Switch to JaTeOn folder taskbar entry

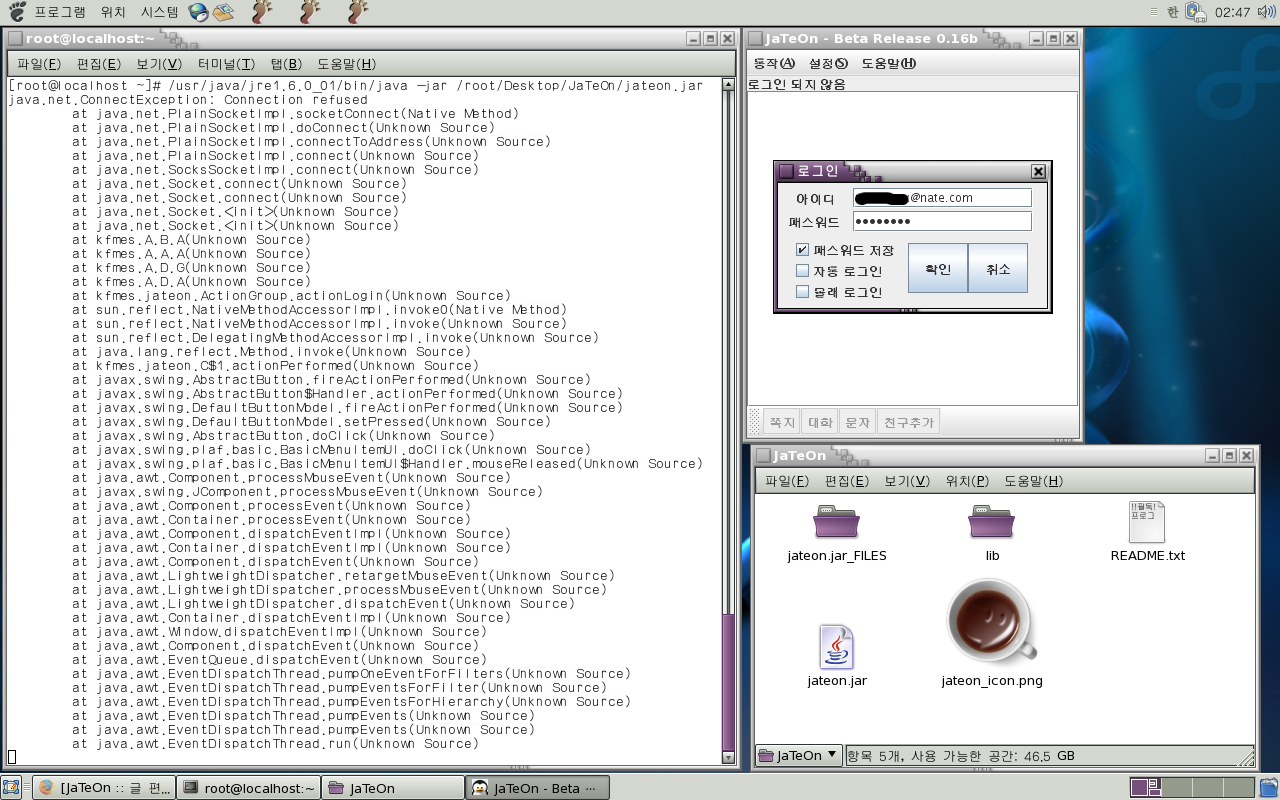tap(393, 788)
